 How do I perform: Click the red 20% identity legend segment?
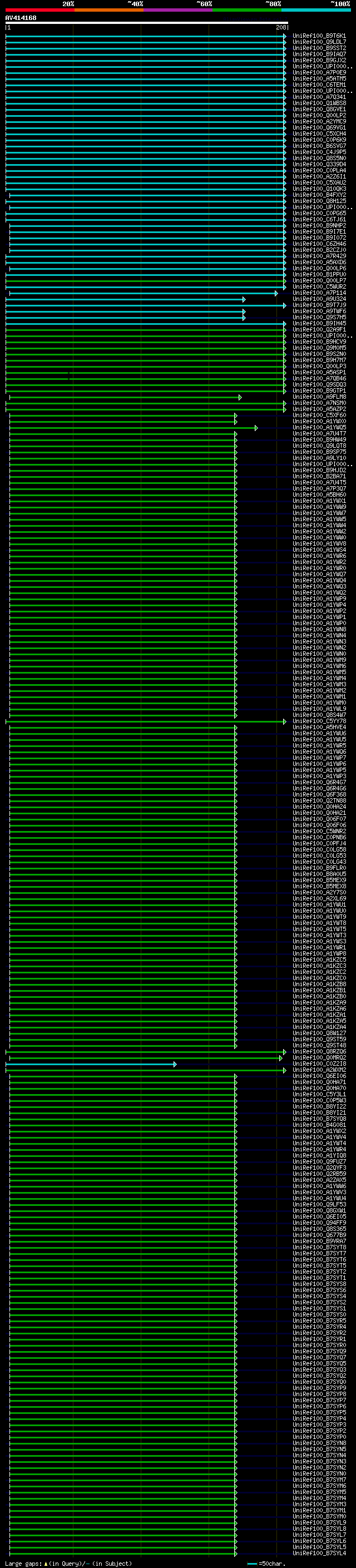point(39,10)
